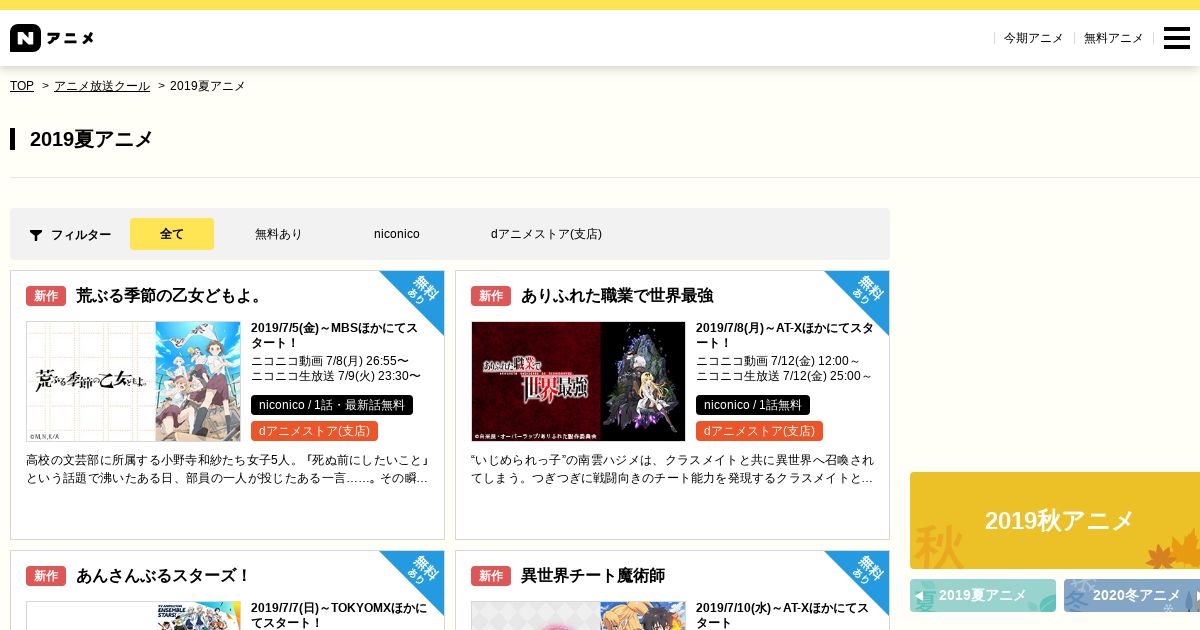Click the left arrow on 2019夏アニメ banner
The image size is (1200, 630).
tap(919, 596)
